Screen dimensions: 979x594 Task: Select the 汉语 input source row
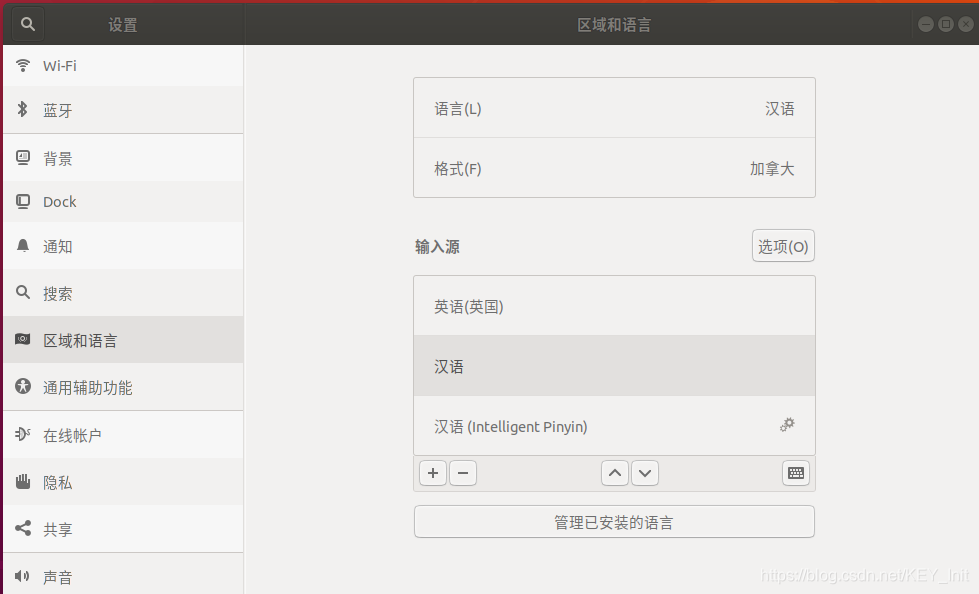(614, 366)
